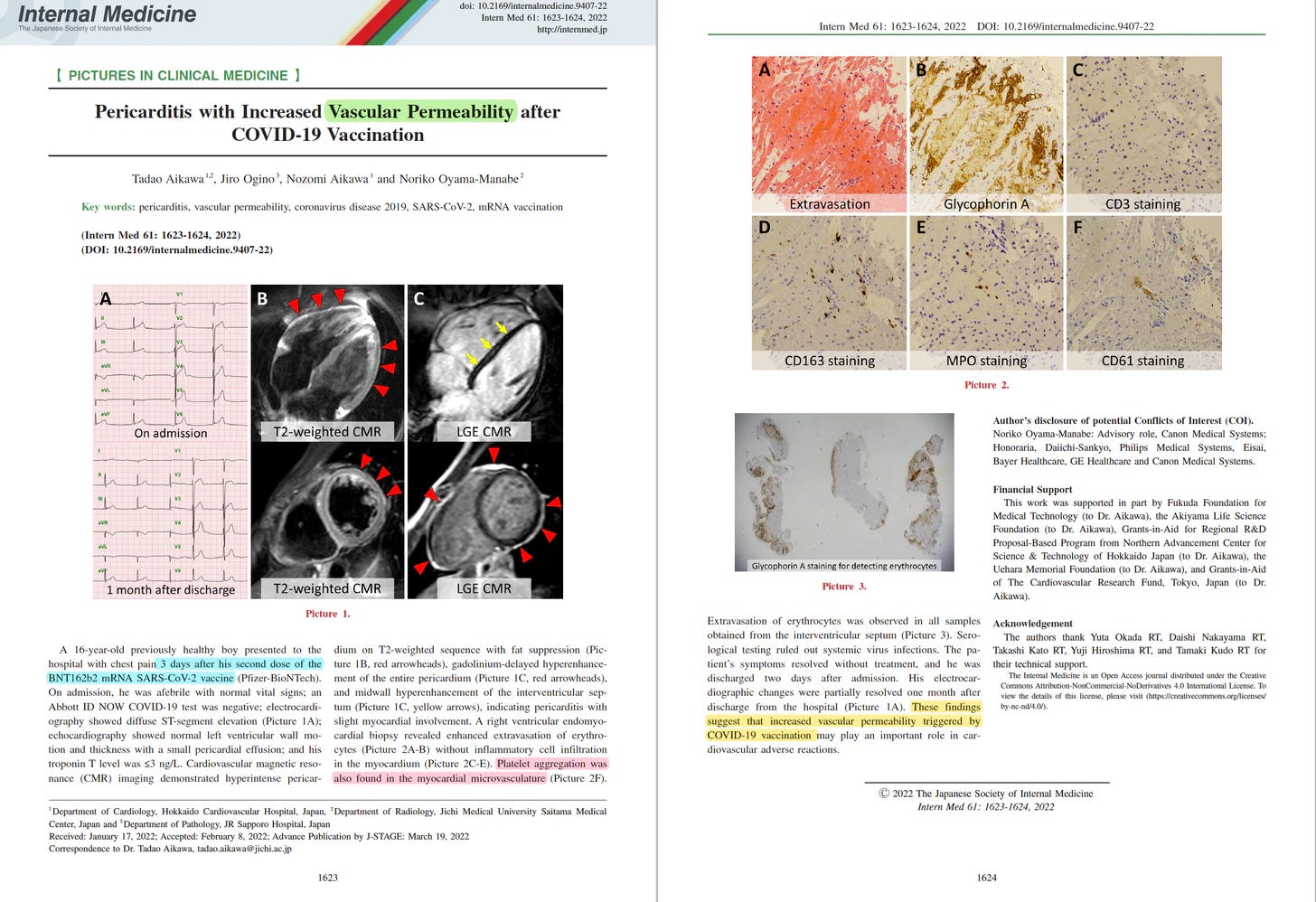Open the CD163 staining panel
Image resolution: width=1316 pixels, height=902 pixels.
pos(829,292)
